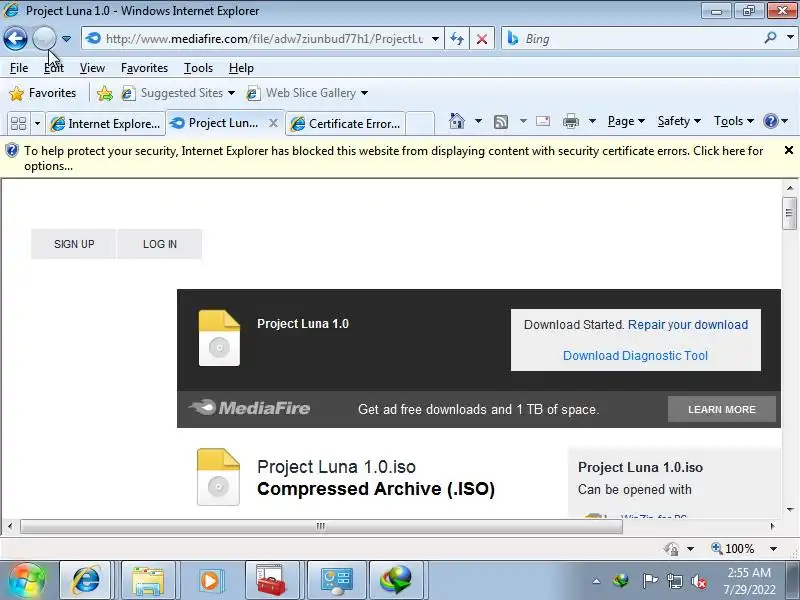Click Download Diagnostic Tool link

point(635,356)
